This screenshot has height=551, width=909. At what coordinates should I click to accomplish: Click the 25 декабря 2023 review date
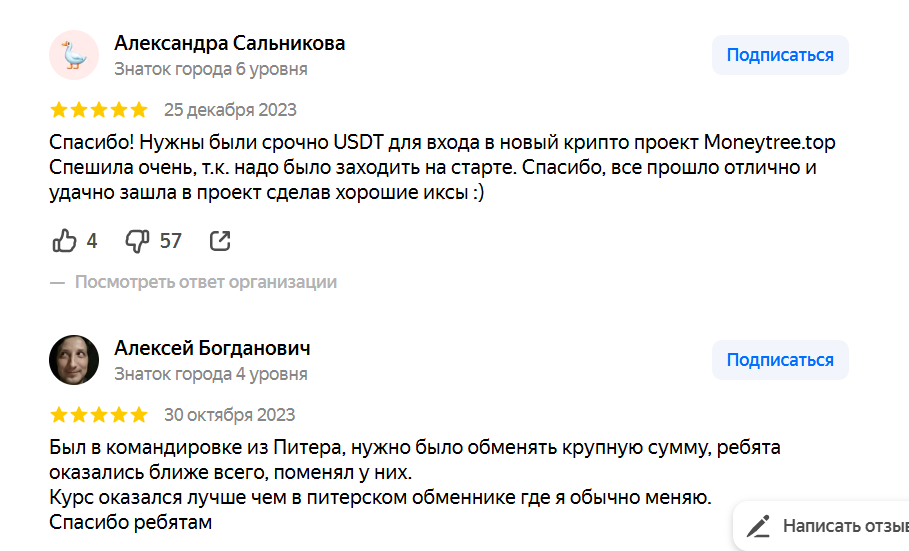(230, 110)
